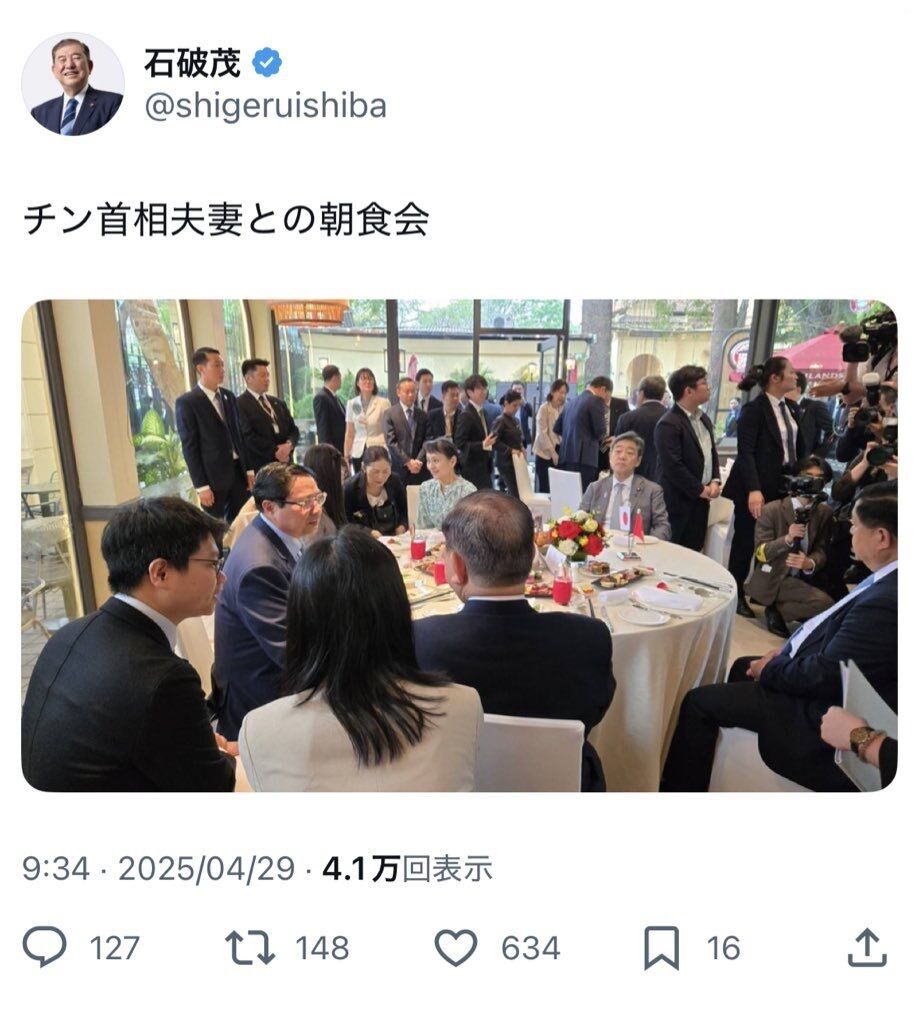Tap the retweet arrows icon
This screenshot has height=1024, width=918.
point(250,948)
